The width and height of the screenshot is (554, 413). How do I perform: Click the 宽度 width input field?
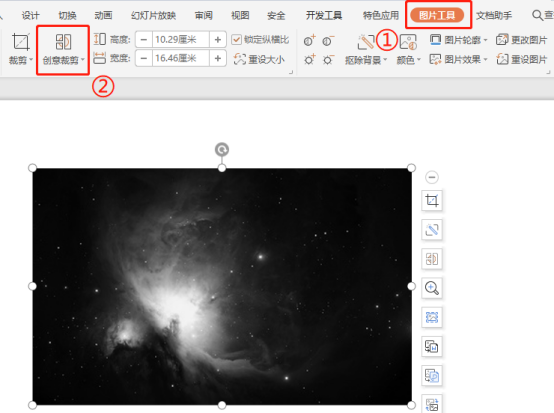coord(181,58)
